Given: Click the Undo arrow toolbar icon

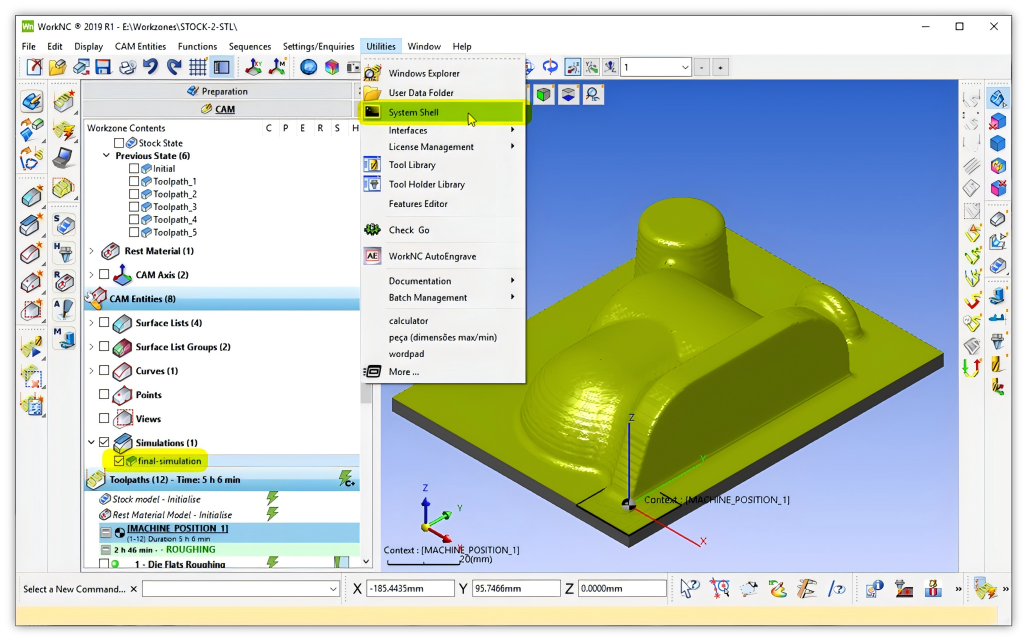Looking at the screenshot, I should point(151,67).
